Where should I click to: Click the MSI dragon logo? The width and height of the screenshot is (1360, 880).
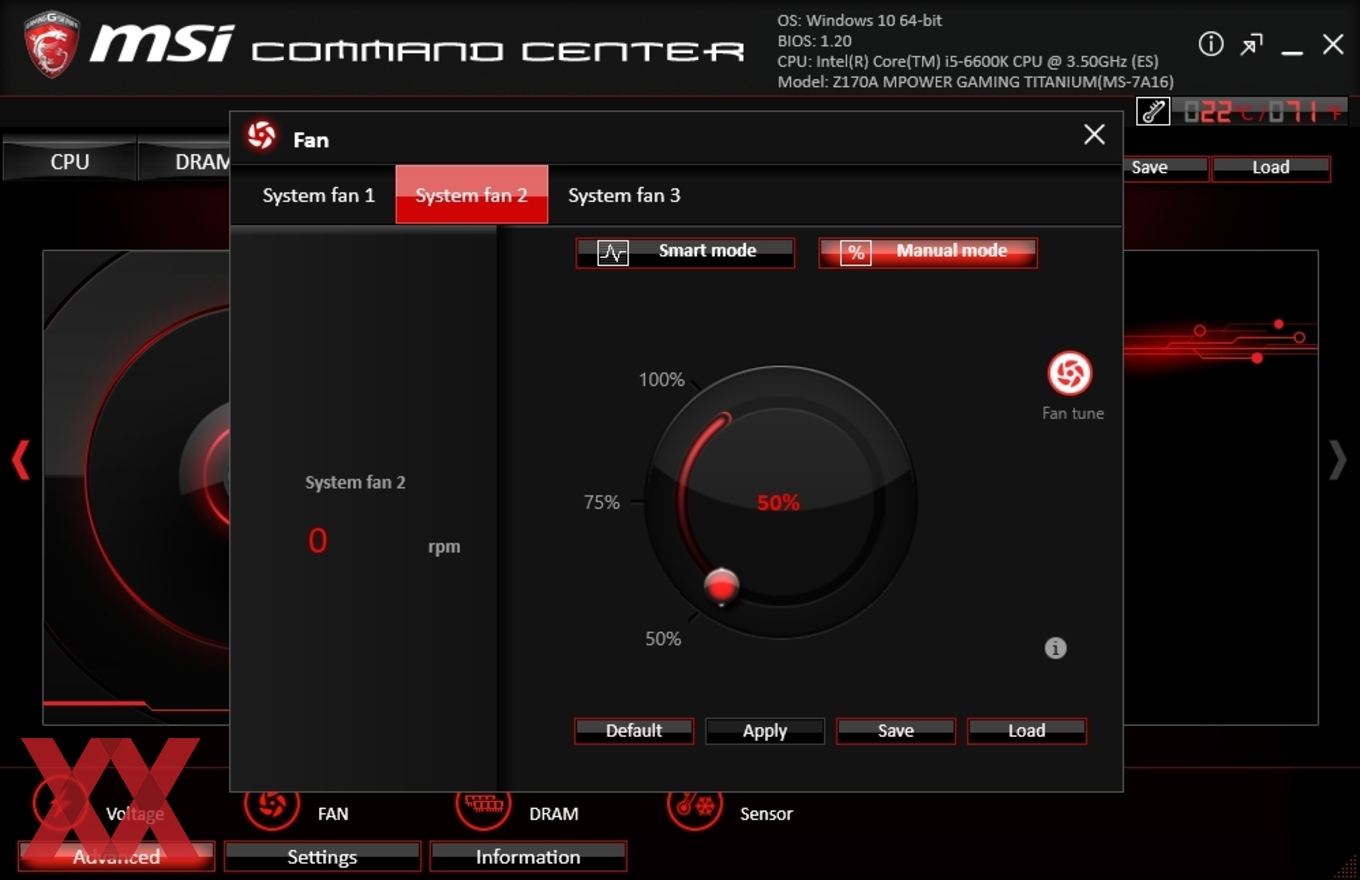(51, 44)
